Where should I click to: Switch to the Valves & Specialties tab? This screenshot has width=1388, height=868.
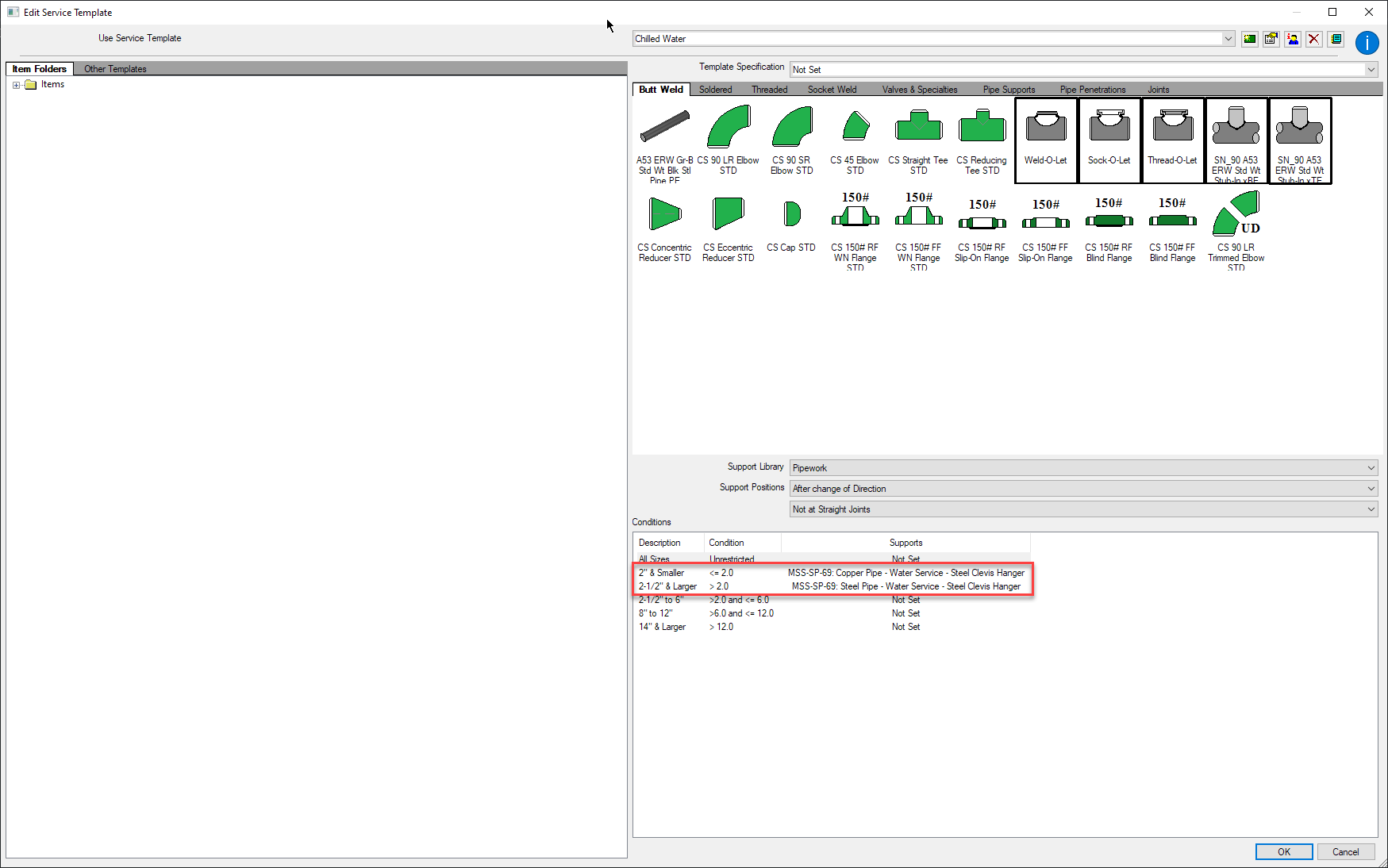pos(919,89)
